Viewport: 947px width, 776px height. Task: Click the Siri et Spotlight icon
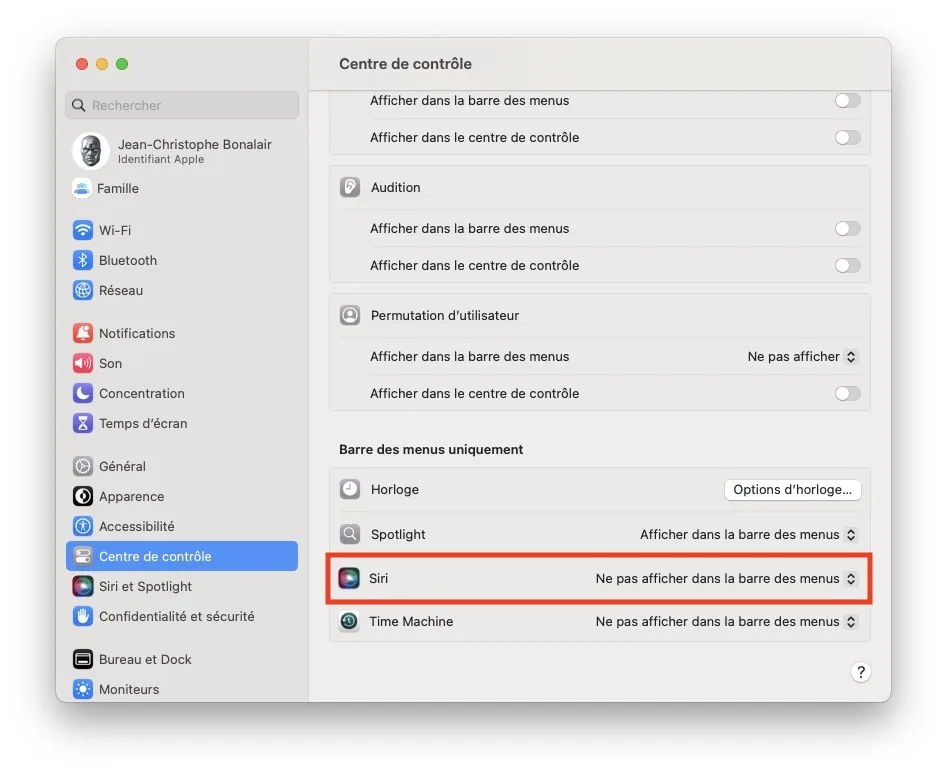83,586
